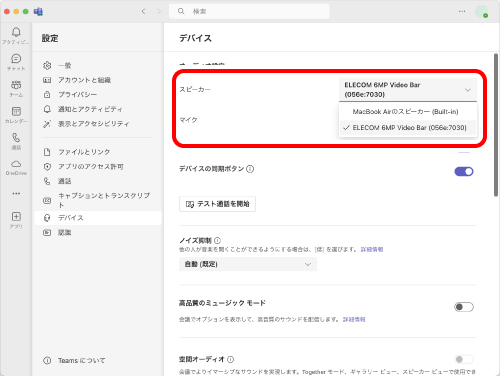The height and width of the screenshot is (376, 500).
Task: Click the マイク label
Action: click(188, 120)
